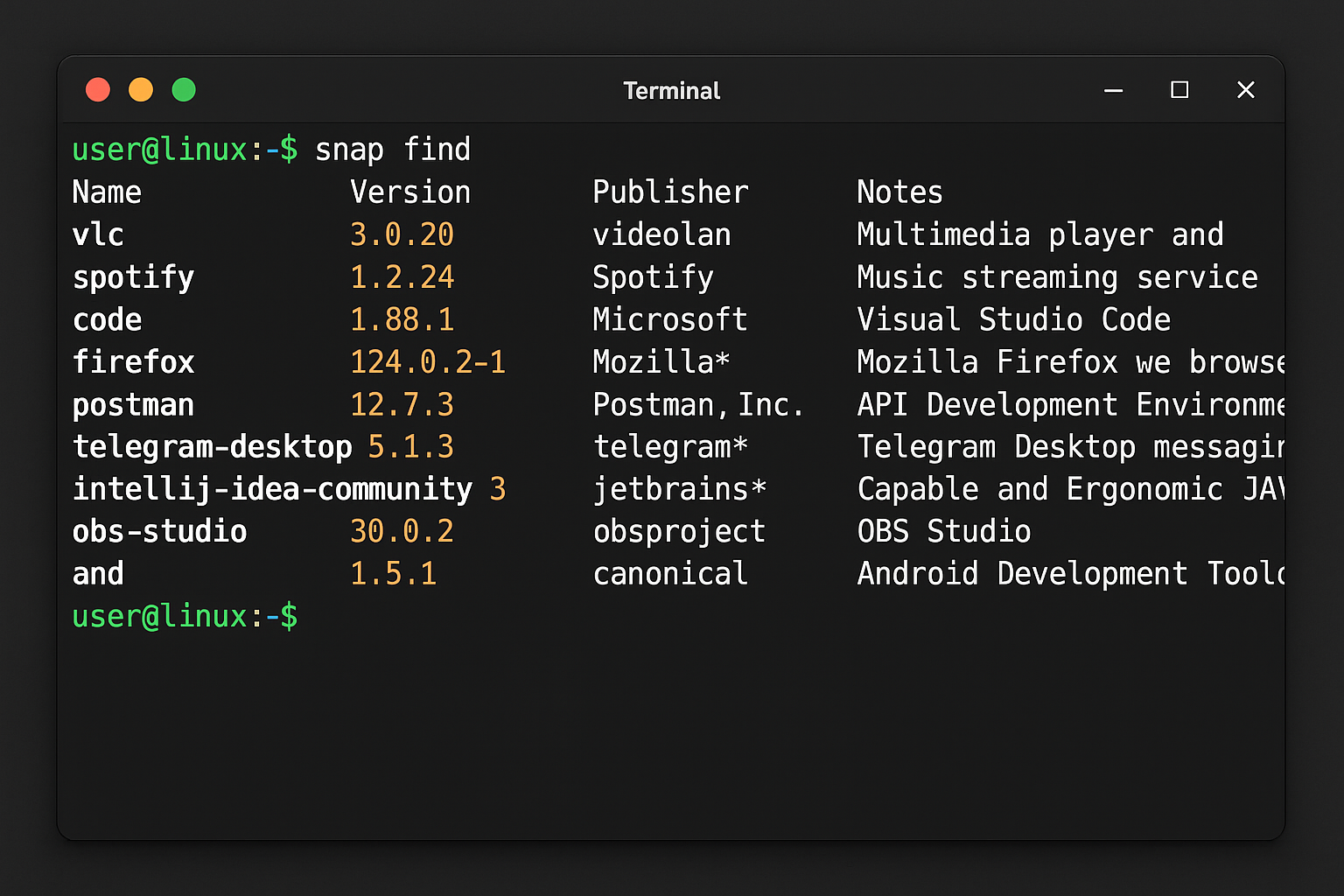Click the obs-studio package entry
The image size is (1344, 896).
pyautogui.click(x=159, y=531)
